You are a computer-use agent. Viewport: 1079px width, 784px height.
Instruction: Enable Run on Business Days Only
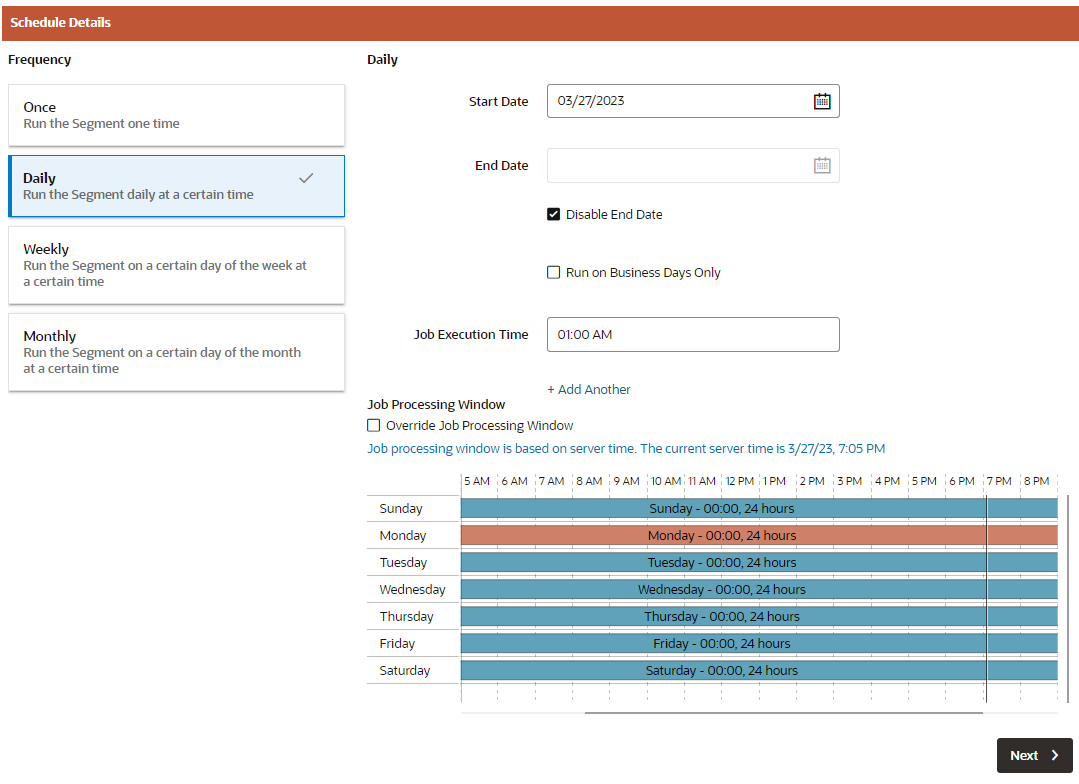tap(553, 273)
